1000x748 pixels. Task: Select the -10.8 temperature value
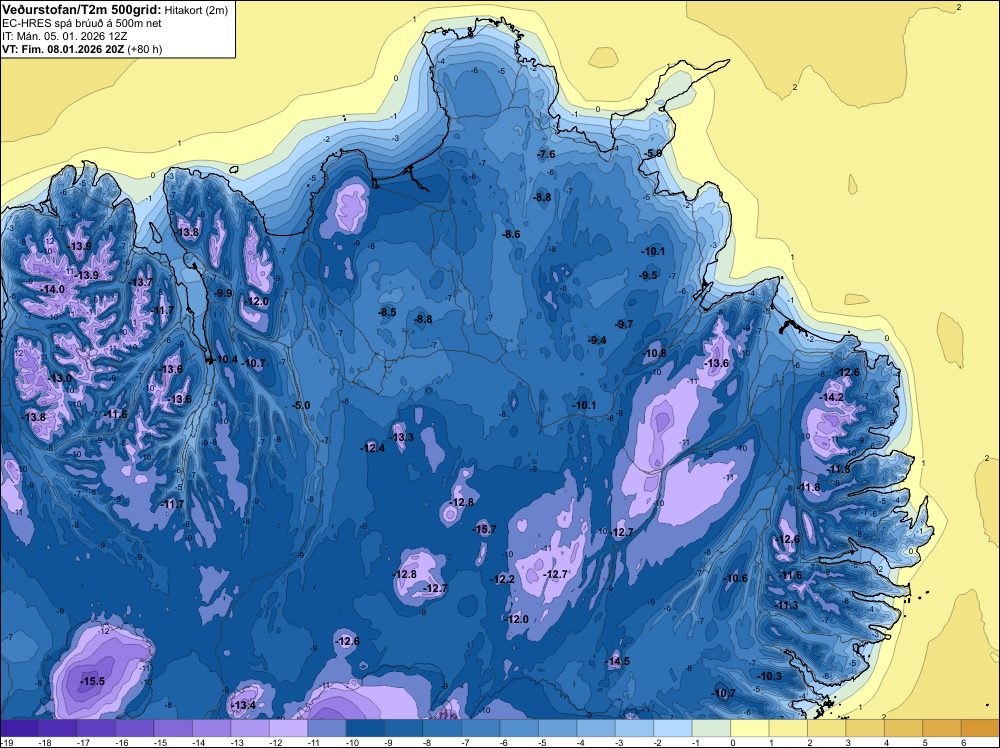click(654, 354)
